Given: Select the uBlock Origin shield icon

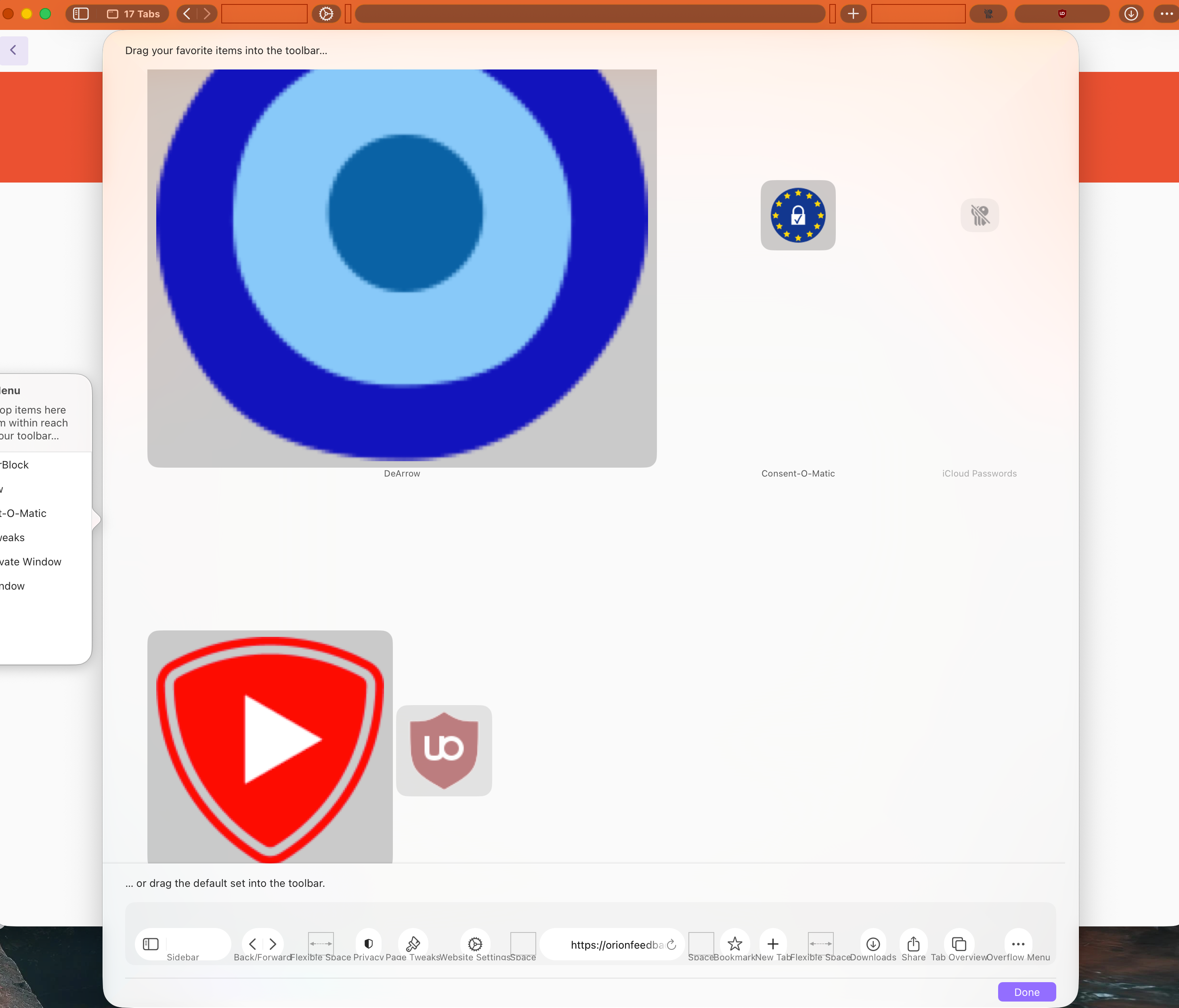Looking at the screenshot, I should click(444, 751).
